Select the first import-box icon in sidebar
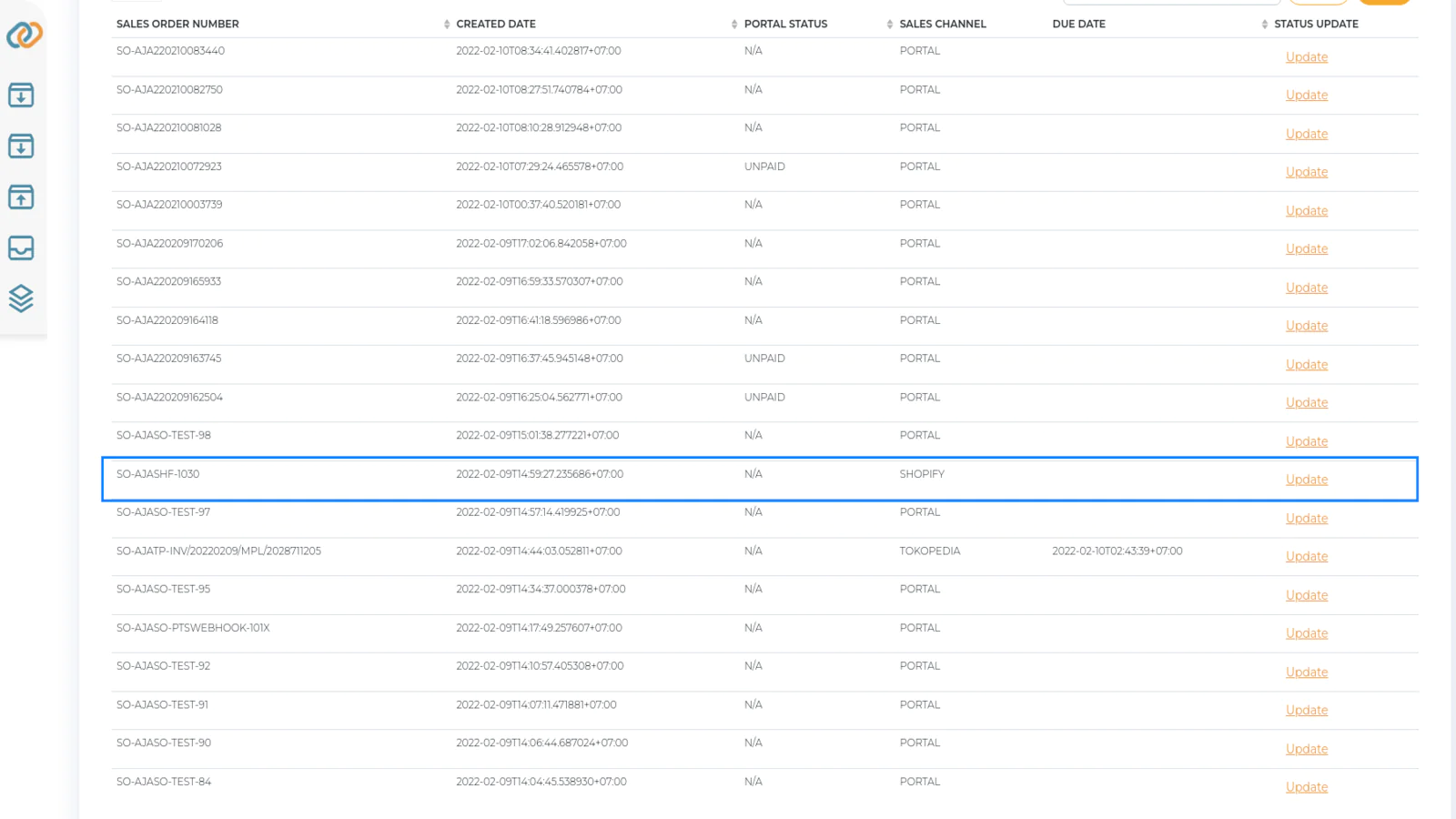Viewport: 1456px width, 819px height. (x=21, y=95)
